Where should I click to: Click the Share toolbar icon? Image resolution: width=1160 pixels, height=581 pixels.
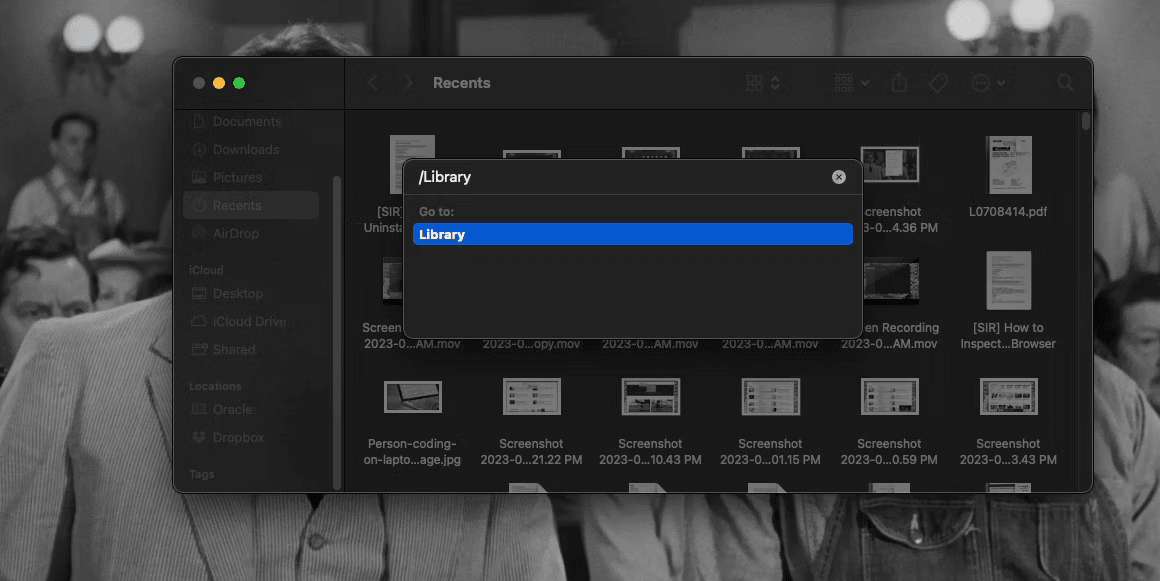pos(899,83)
